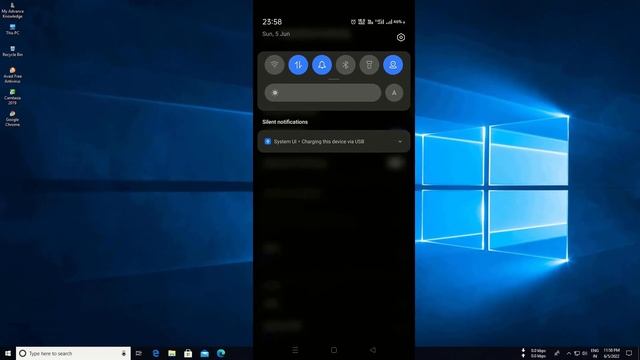This screenshot has width=640, height=360.
Task: Click the 'Silent notifications' heading
Action: [x=285, y=122]
